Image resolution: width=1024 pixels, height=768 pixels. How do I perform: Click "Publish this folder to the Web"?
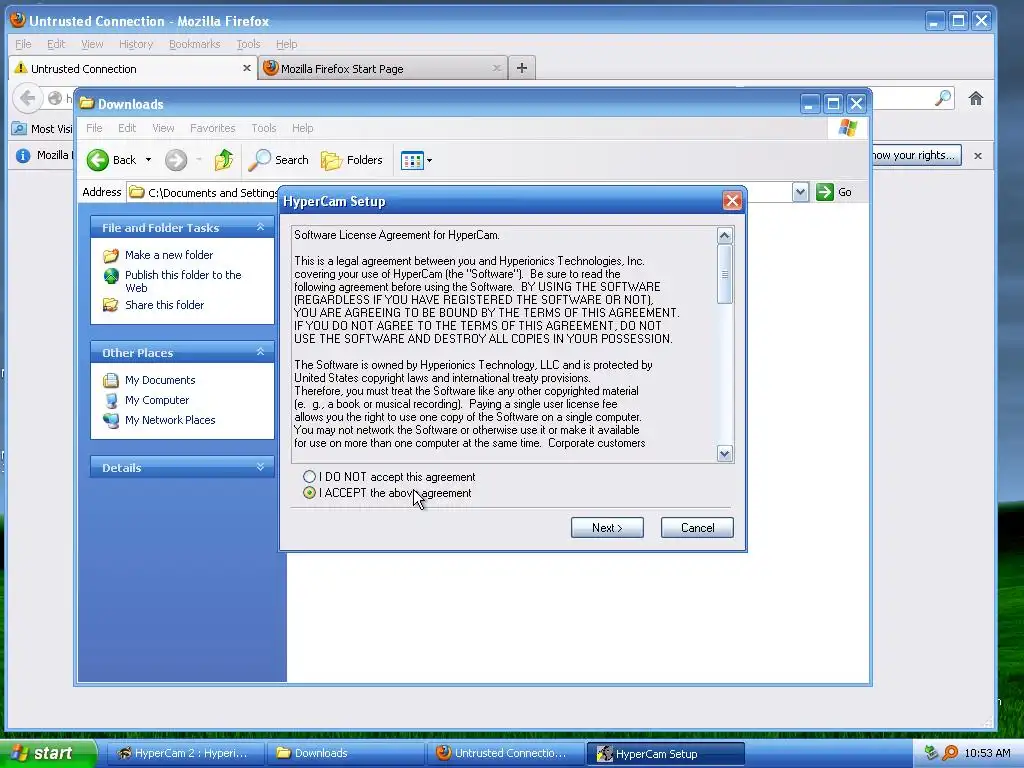click(183, 281)
